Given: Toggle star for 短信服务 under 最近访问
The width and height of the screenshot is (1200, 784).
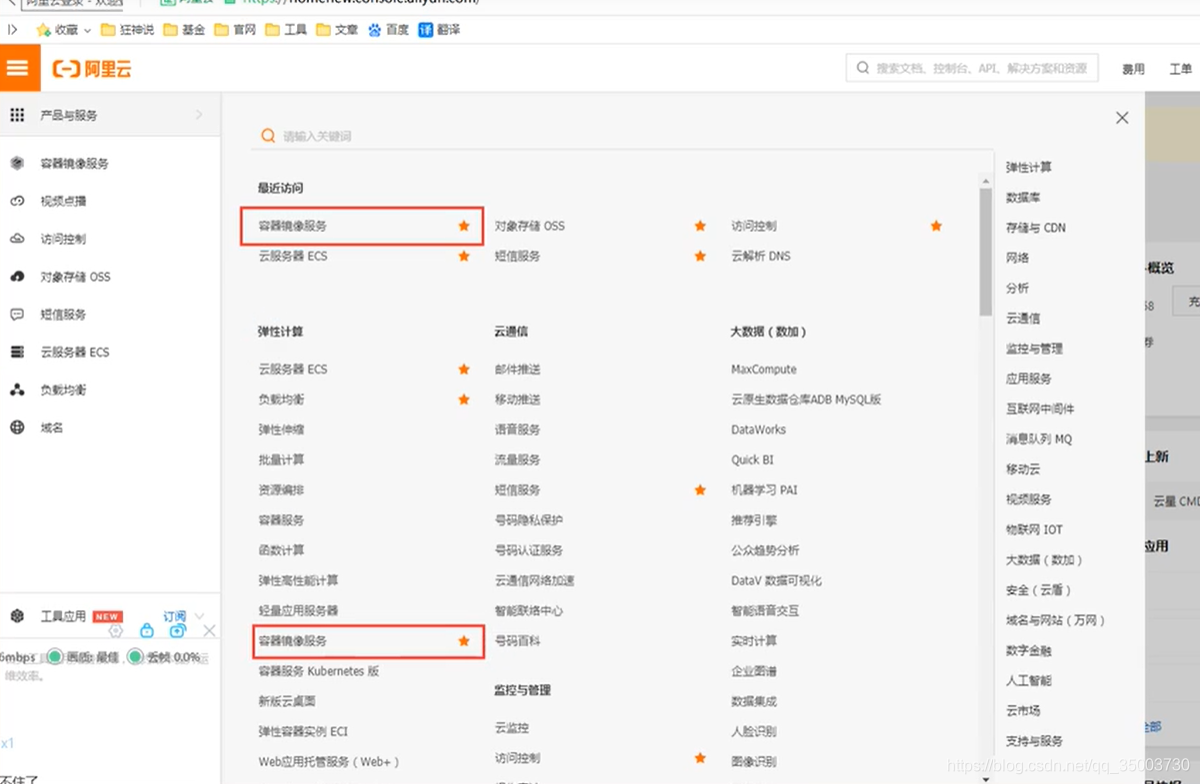Looking at the screenshot, I should (700, 256).
